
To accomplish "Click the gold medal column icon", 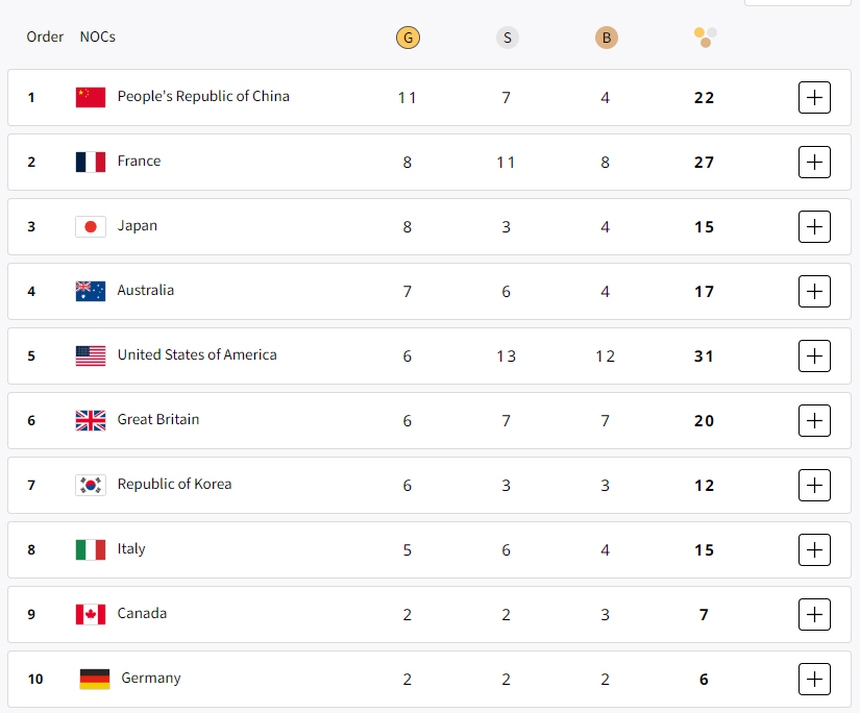I will [407, 38].
